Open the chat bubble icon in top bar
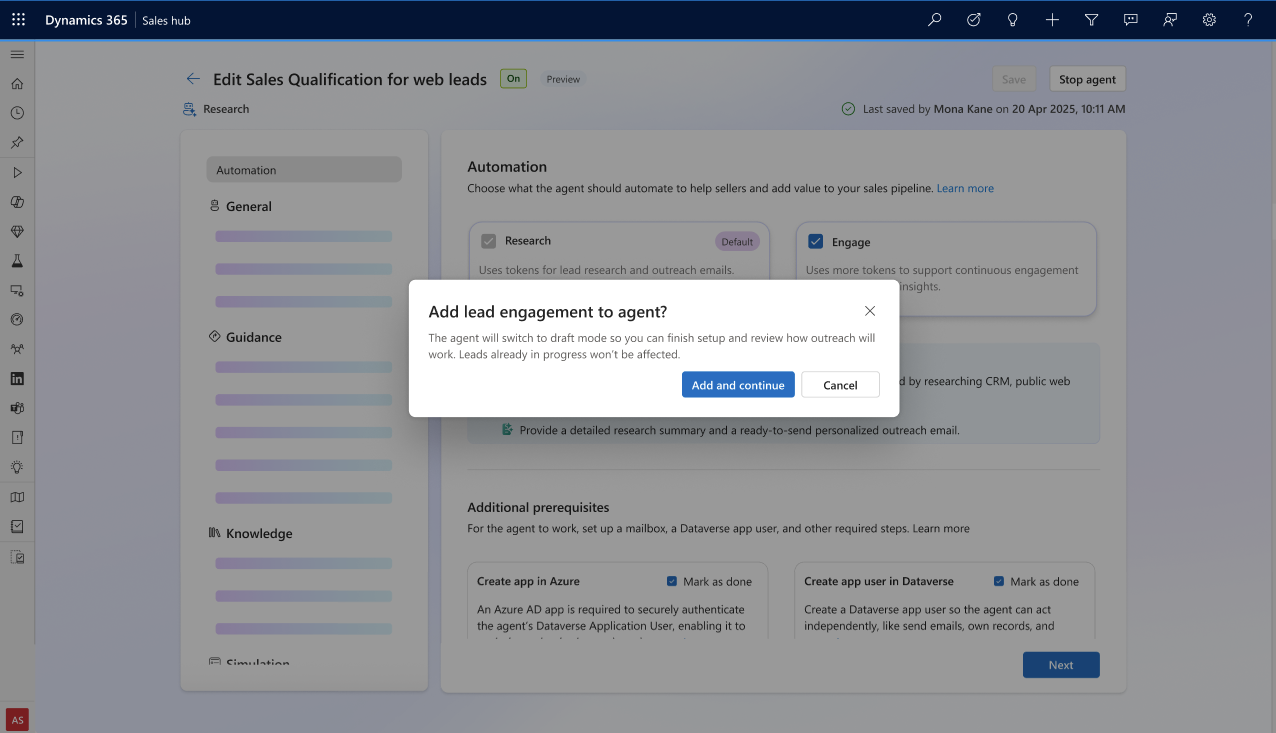Screen dimensions: 1276x733 (x=1131, y=20)
